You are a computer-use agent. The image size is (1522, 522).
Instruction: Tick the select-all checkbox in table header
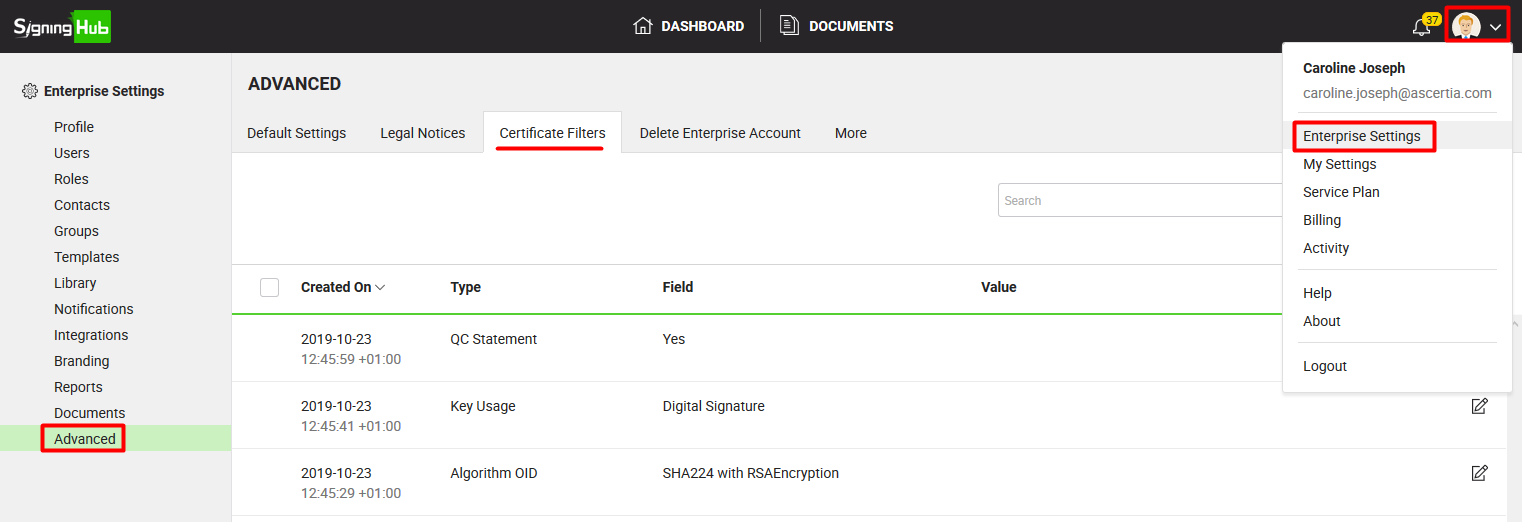(269, 287)
